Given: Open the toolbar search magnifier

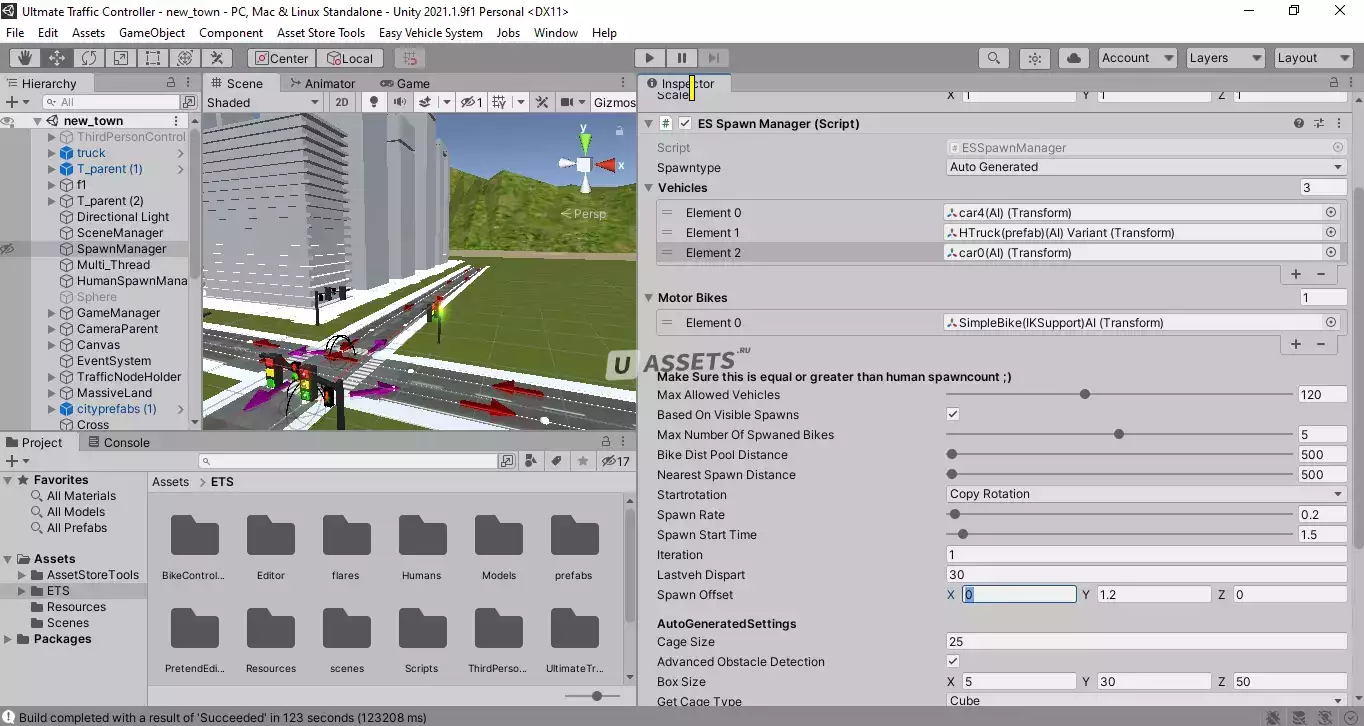Looking at the screenshot, I should coord(993,58).
